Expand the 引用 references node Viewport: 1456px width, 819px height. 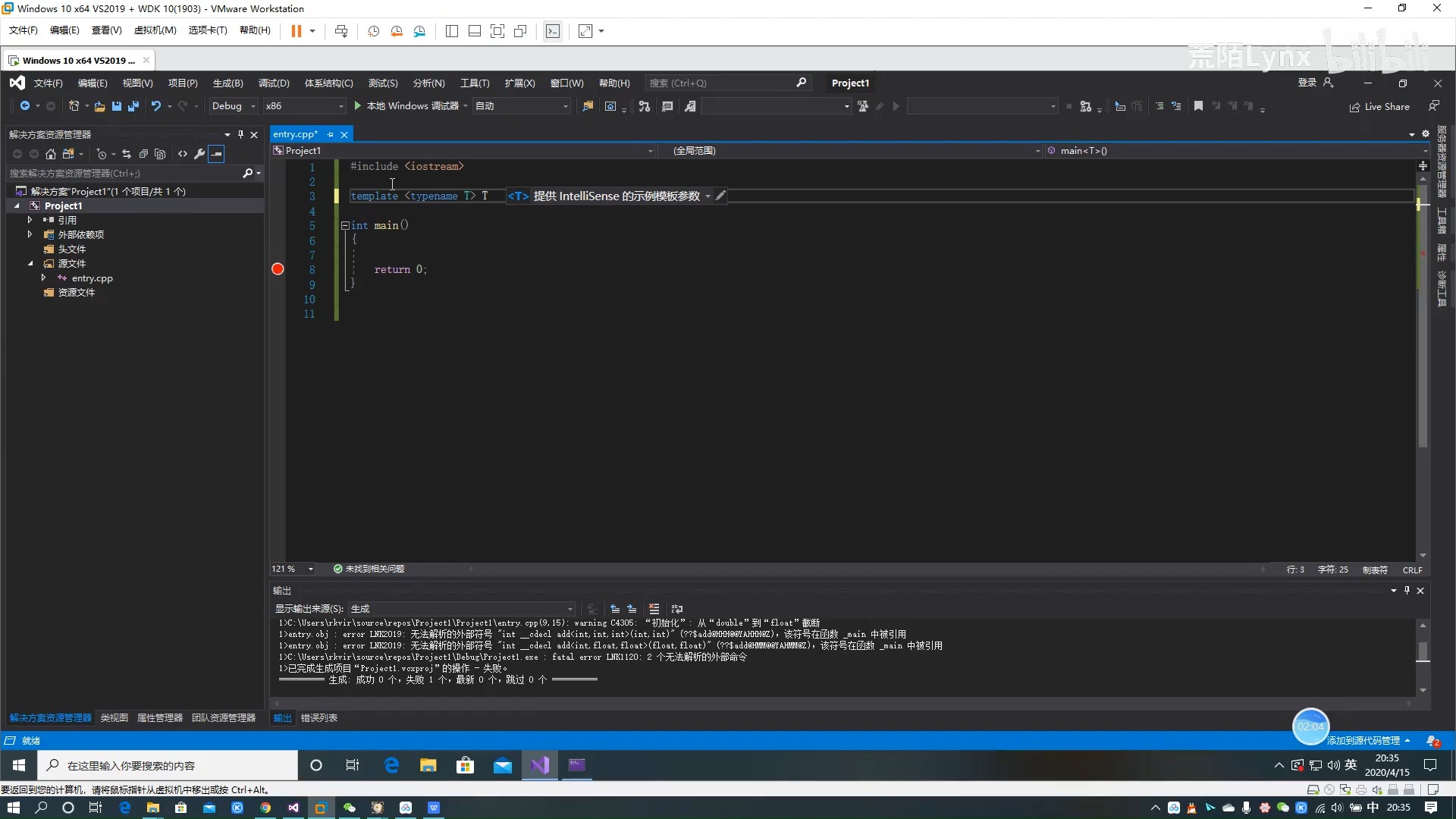[x=30, y=220]
